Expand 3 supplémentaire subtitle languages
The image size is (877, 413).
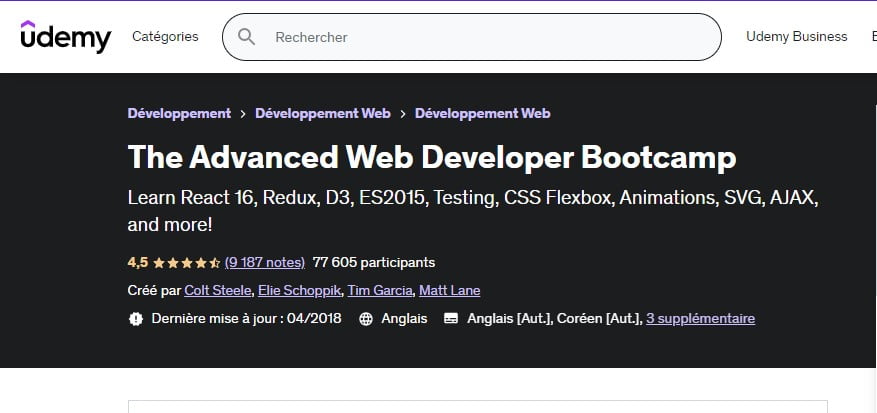coord(700,318)
